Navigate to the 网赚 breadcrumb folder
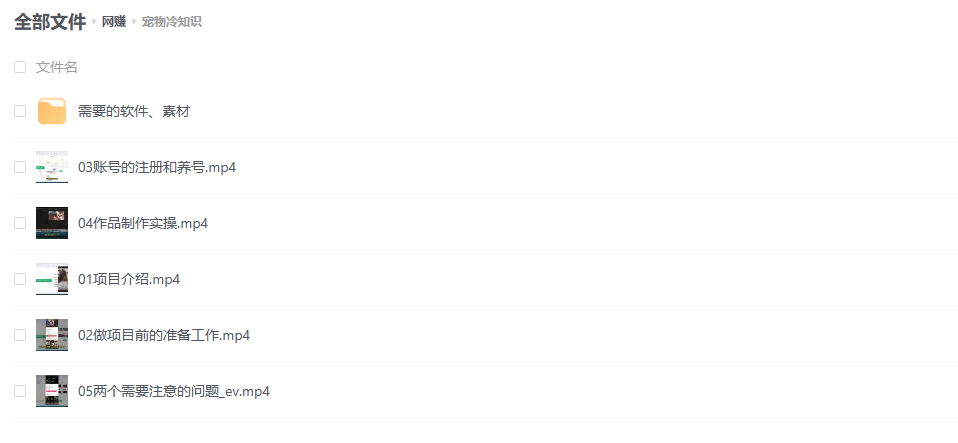The height and width of the screenshot is (443, 958). (114, 21)
